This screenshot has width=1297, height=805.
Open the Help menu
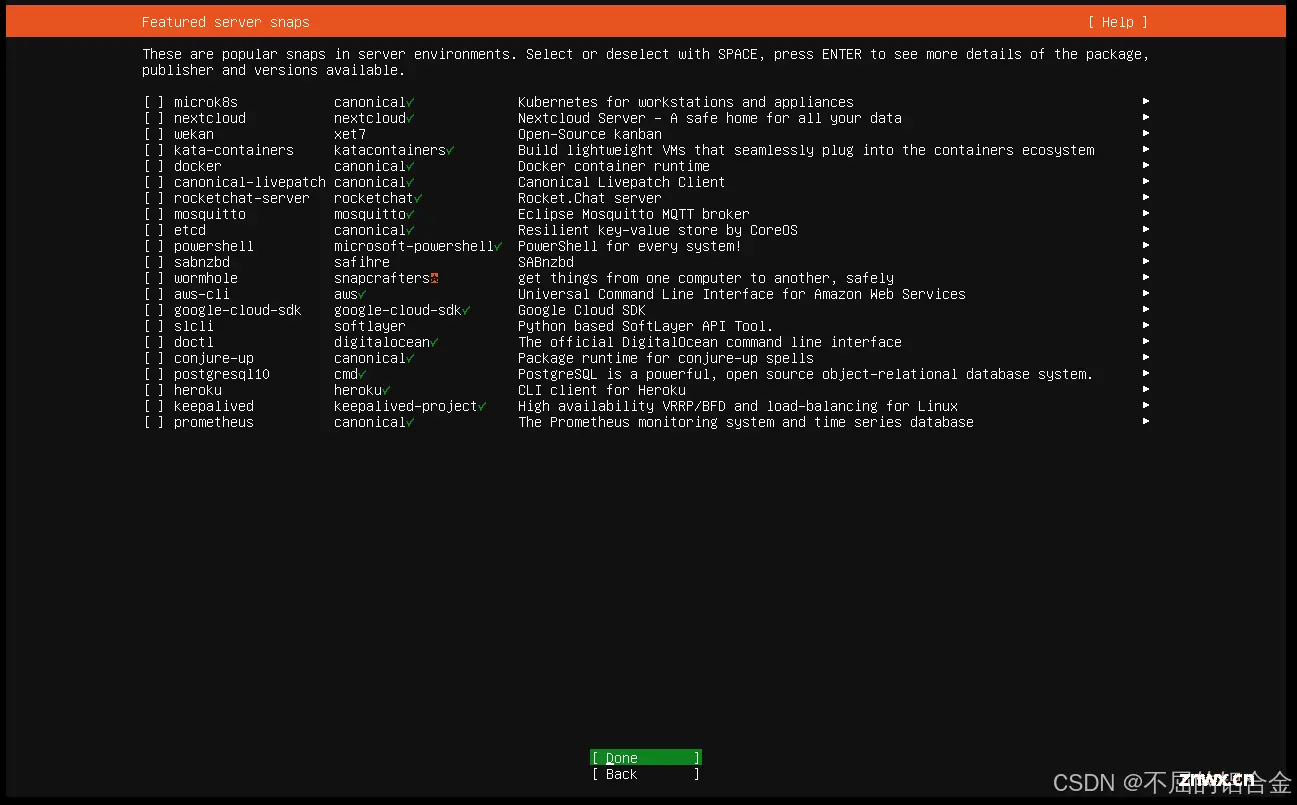pos(1117,22)
